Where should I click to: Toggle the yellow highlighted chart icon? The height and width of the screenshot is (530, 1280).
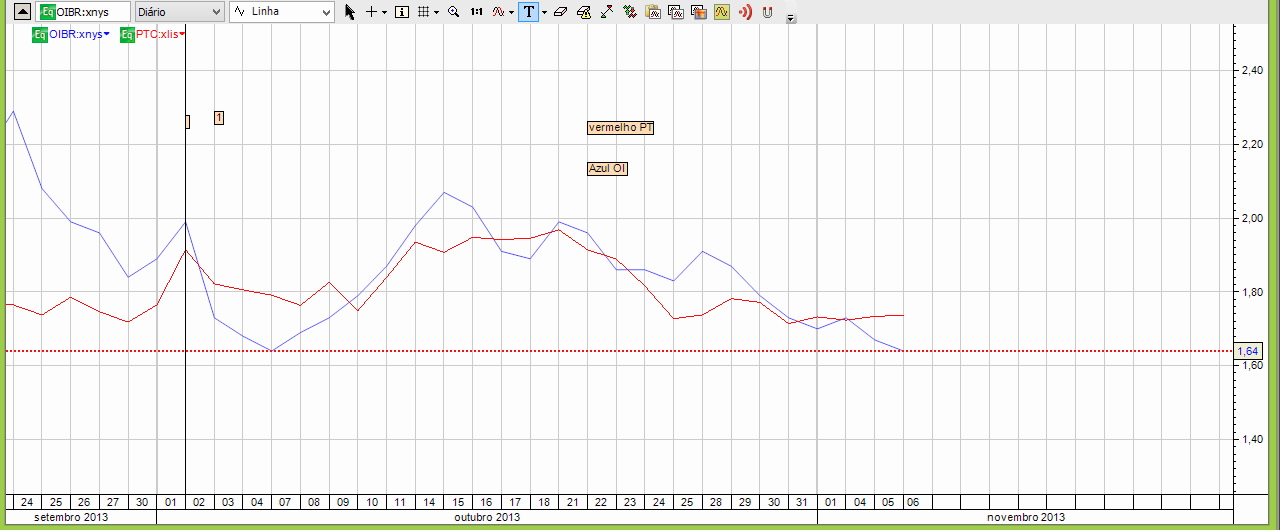[722, 12]
